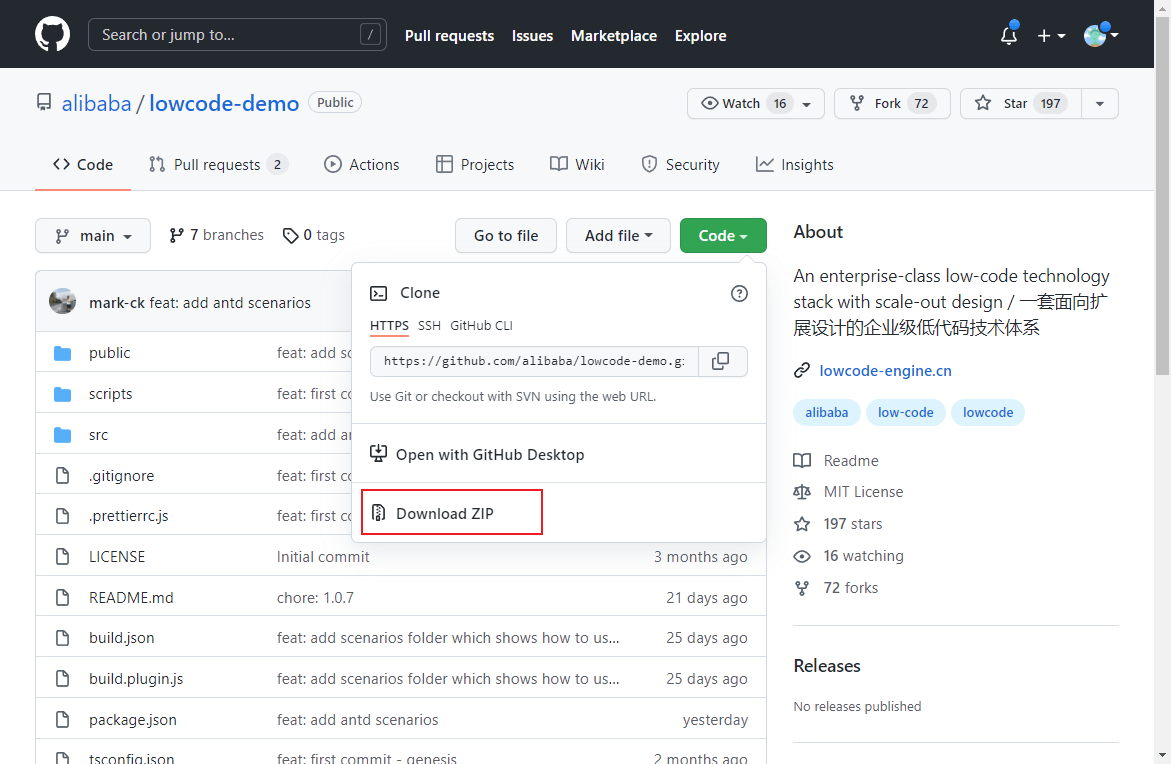Open the README.md file
This screenshot has height=764, width=1171.
coord(131,597)
